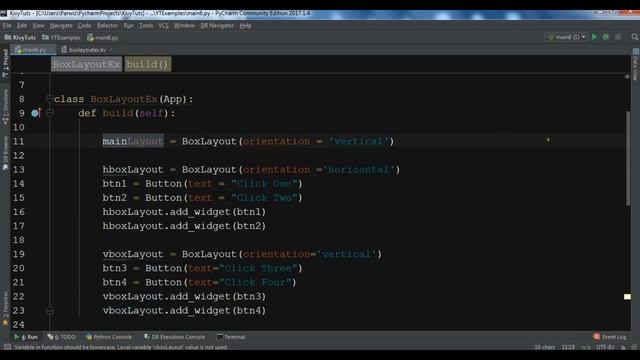
Task: Open the Project tool window sidebar tab
Action: coord(5,63)
